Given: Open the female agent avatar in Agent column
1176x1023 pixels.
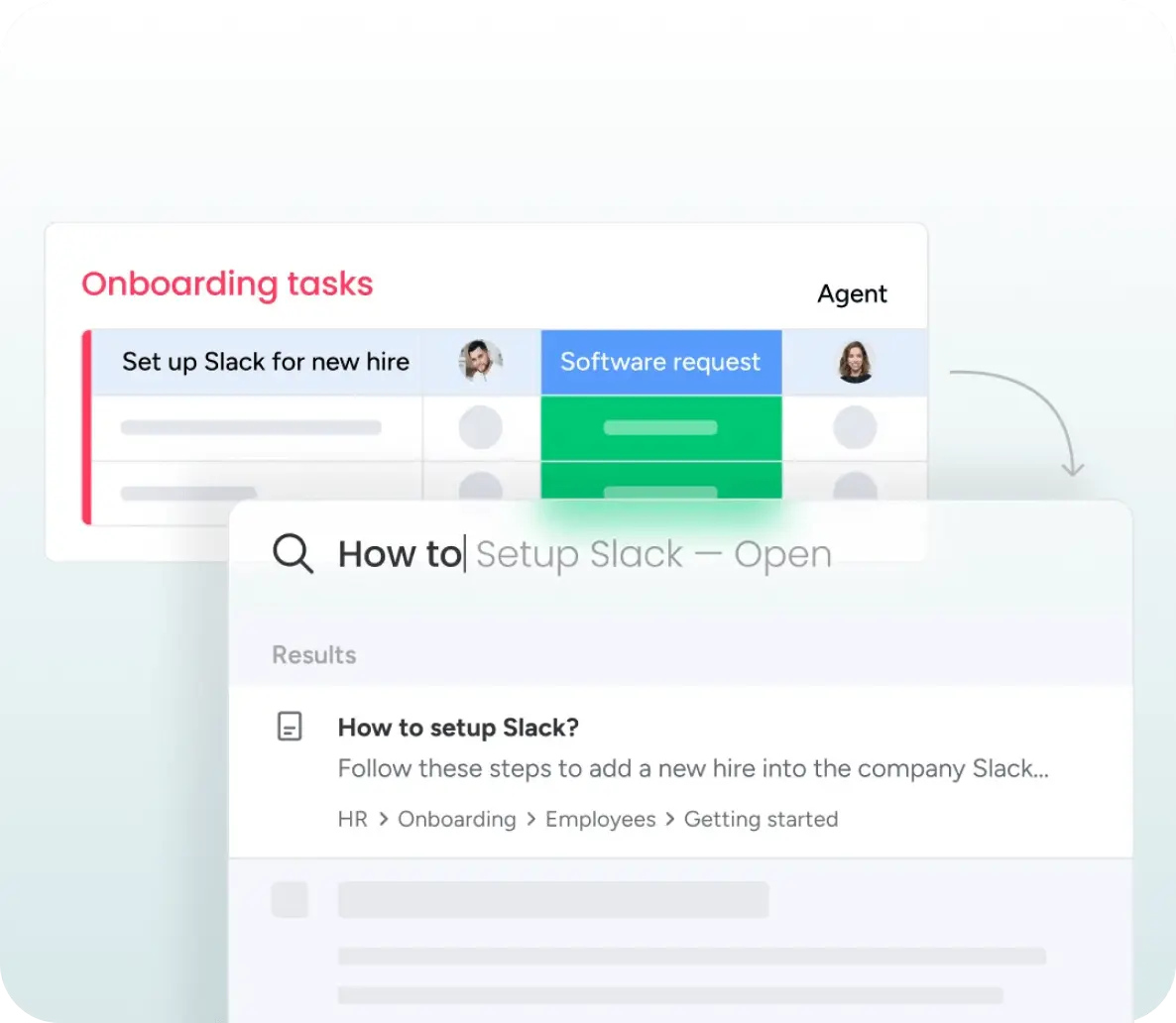Looking at the screenshot, I should click(855, 362).
